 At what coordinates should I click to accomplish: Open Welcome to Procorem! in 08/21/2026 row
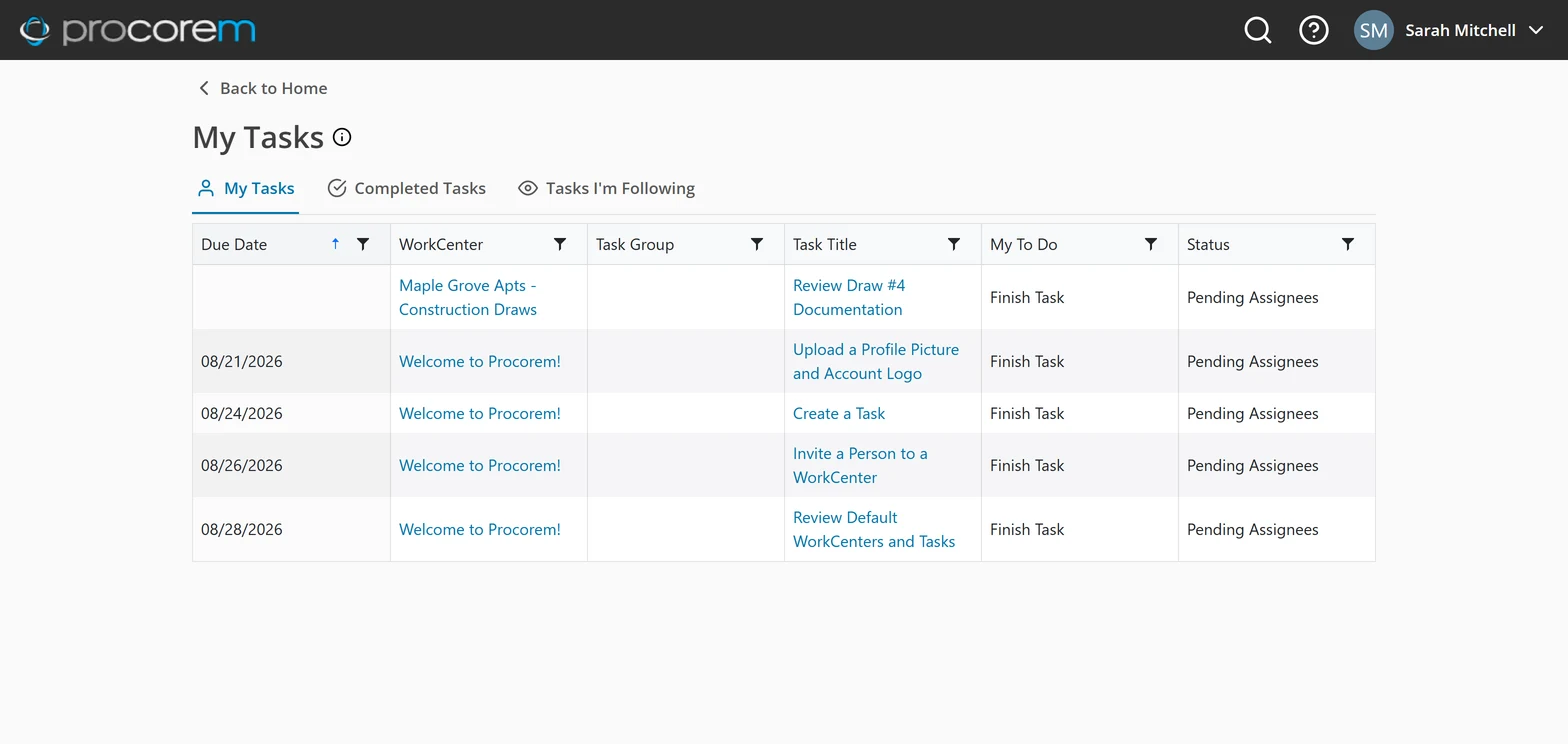point(480,361)
